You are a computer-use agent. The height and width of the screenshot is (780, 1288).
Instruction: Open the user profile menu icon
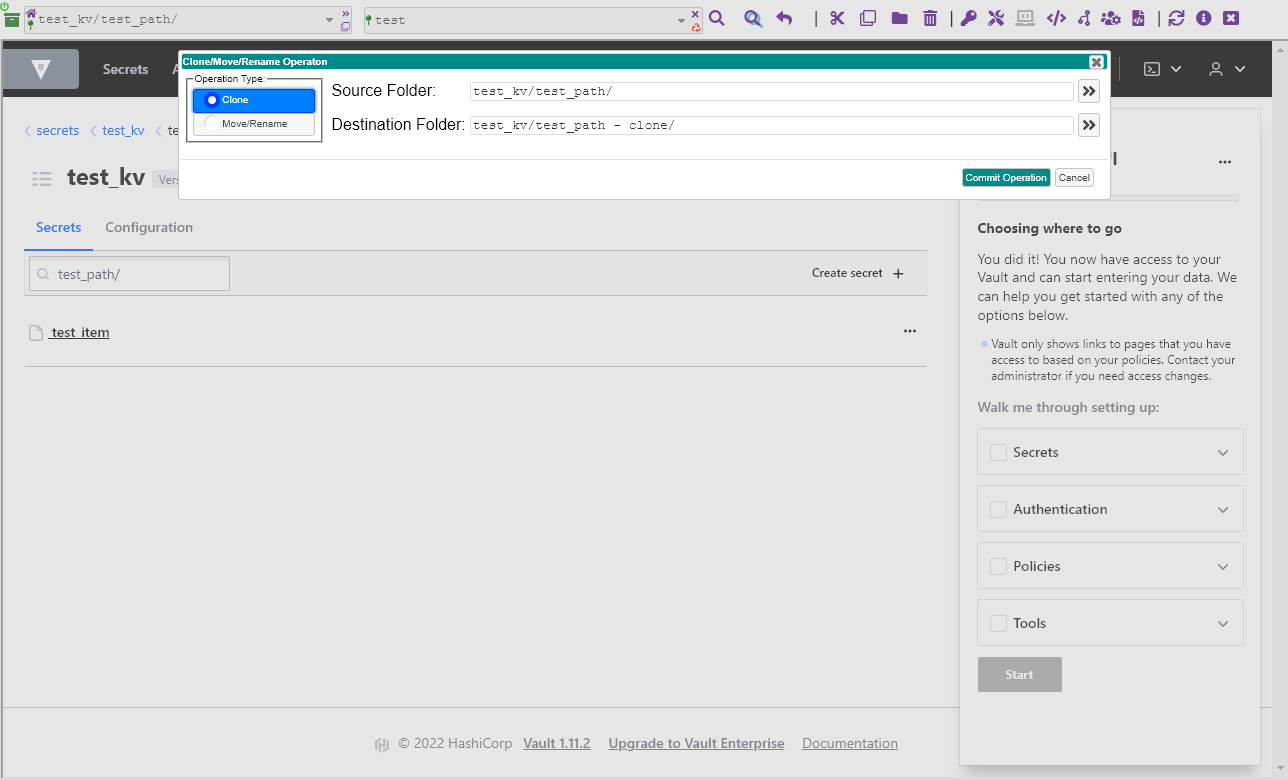pos(1216,69)
